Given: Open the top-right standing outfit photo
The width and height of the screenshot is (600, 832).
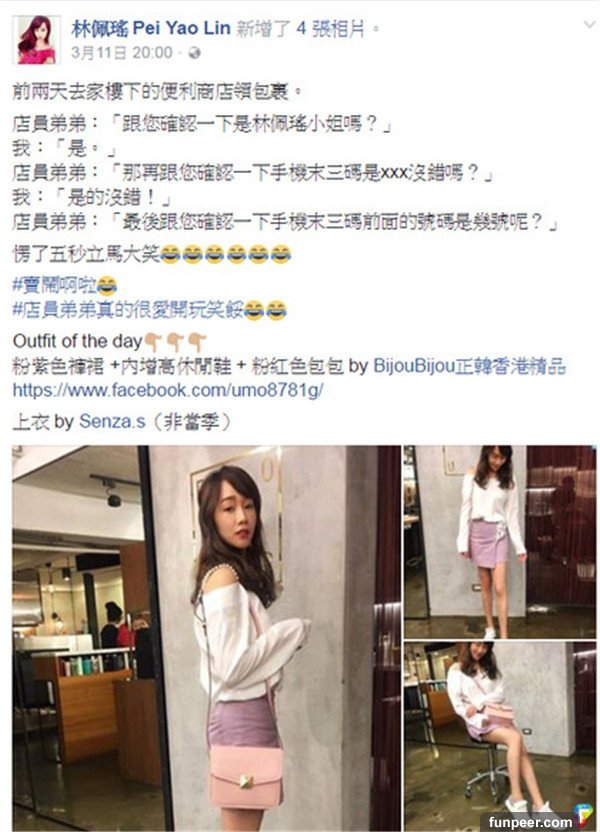Looking at the screenshot, I should [x=500, y=541].
